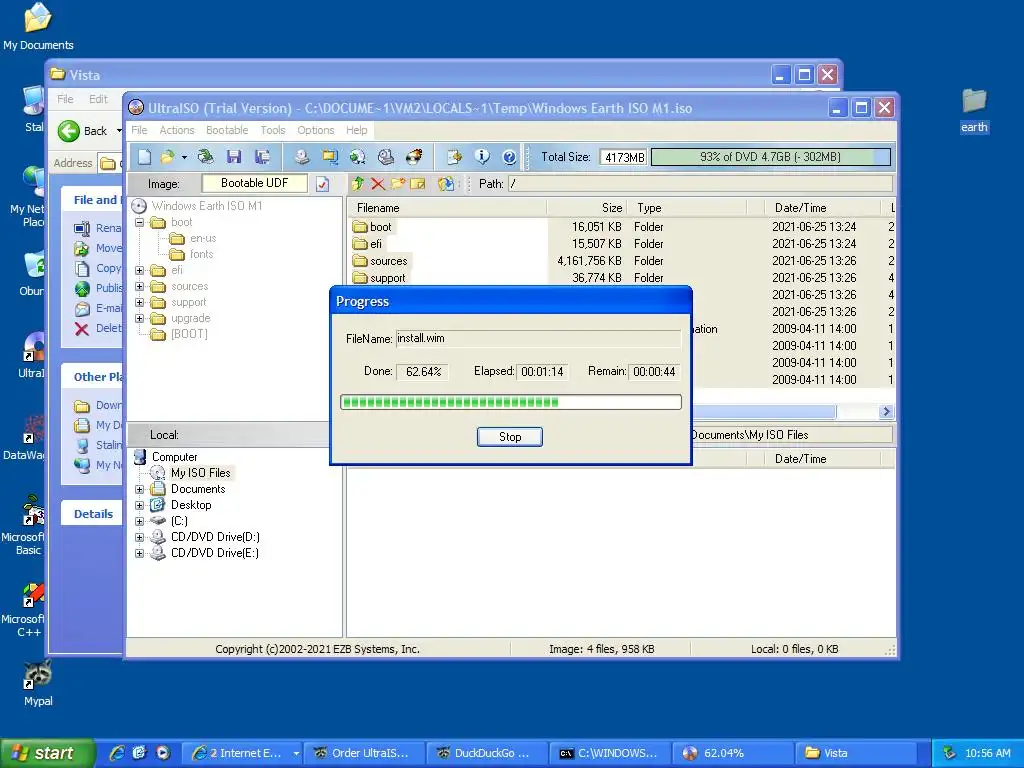Open the dropdown arrow beside Open icon
The width and height of the screenshot is (1024, 768).
pyautogui.click(x=184, y=157)
